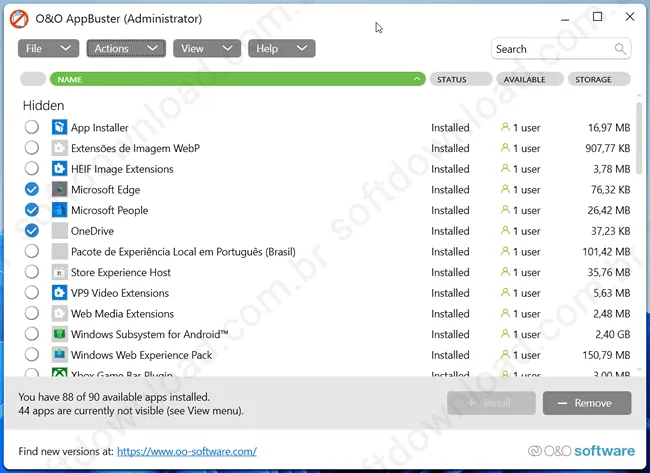This screenshot has width=650, height=473.
Task: Sort by the STATUS column header
Action: (461, 79)
